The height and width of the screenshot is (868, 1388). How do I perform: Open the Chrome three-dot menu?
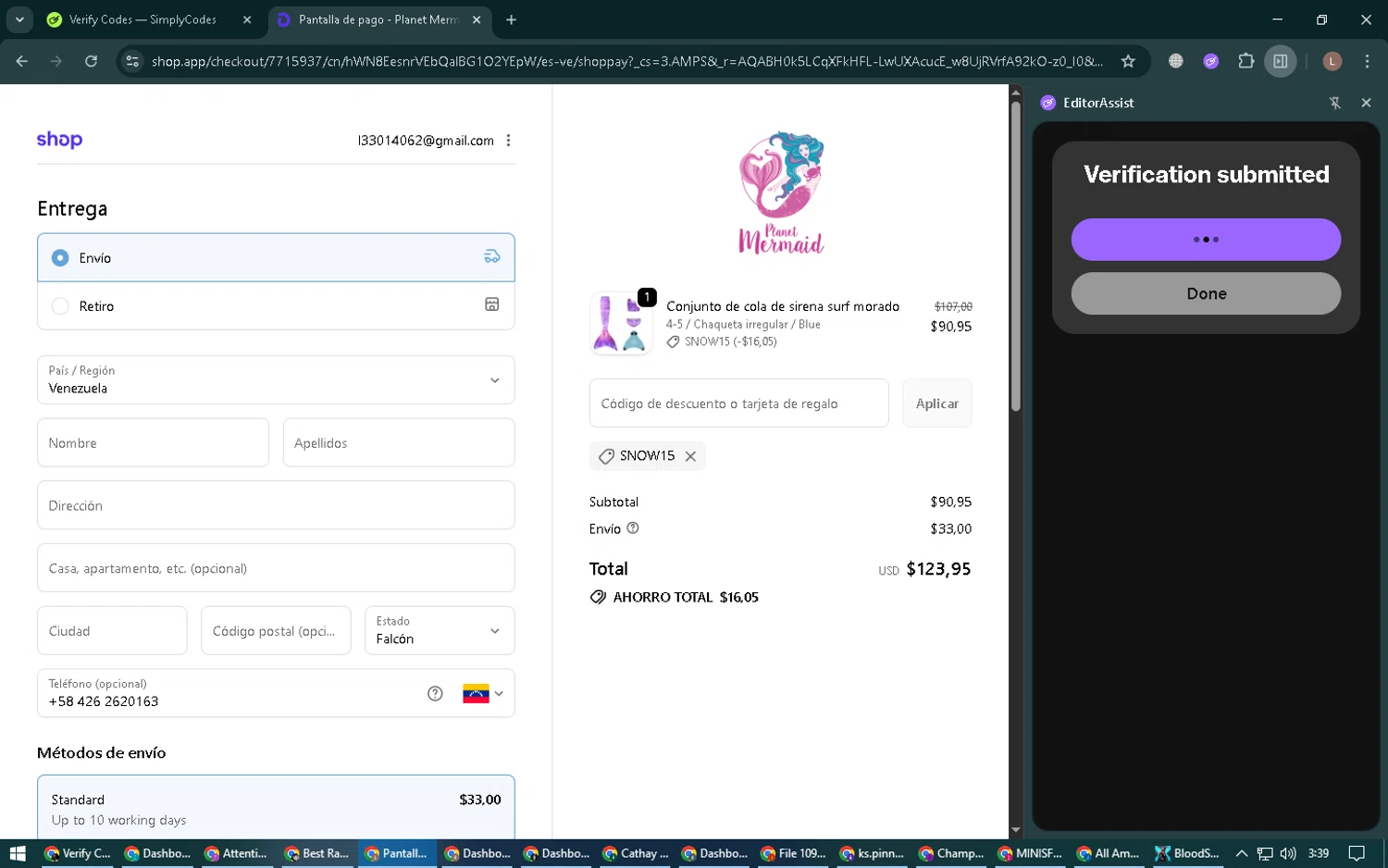(x=1367, y=61)
